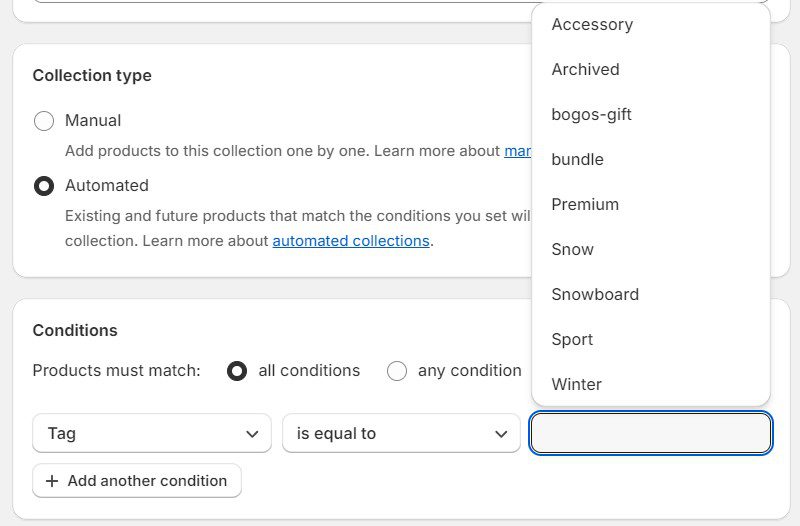This screenshot has height=526, width=800.
Task: Click the chevron arrow in the Tag dropdown
Action: coord(252,434)
